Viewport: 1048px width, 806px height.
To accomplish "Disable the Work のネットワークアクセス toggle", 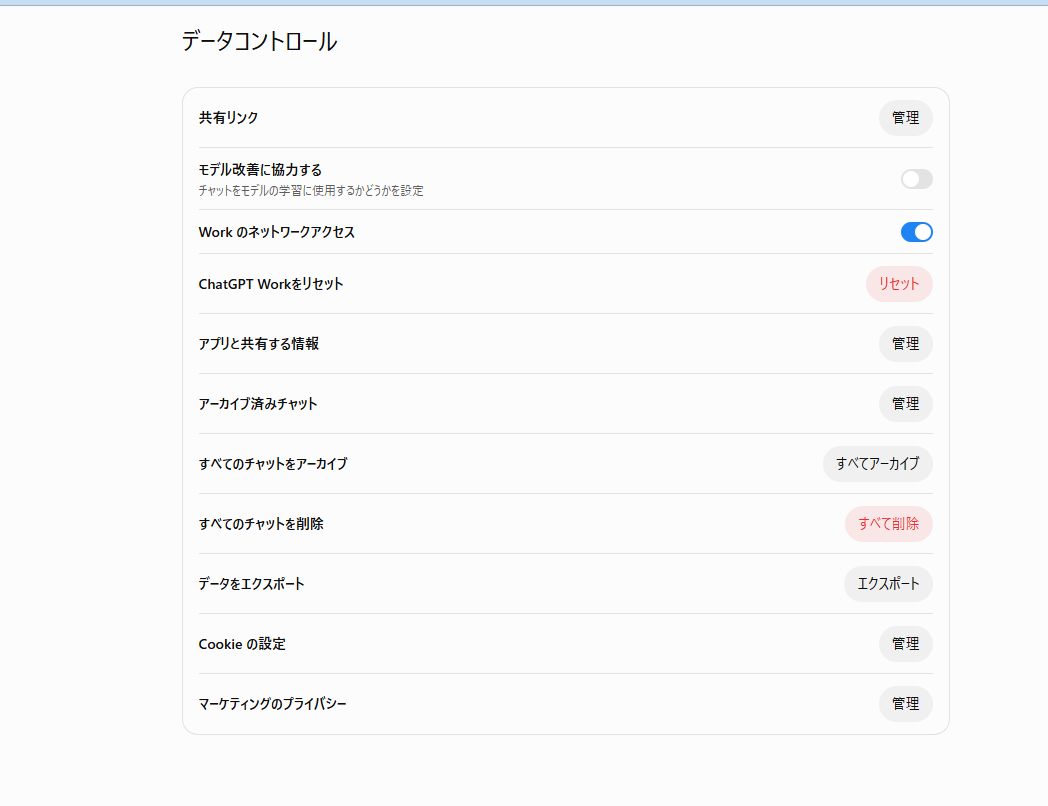I will click(916, 232).
